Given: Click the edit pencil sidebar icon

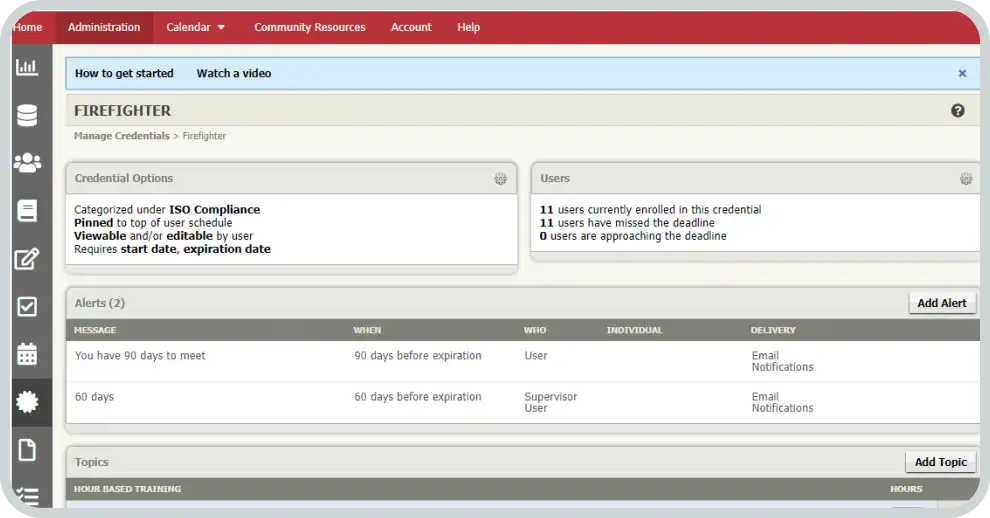Looking at the screenshot, I should coord(27,259).
